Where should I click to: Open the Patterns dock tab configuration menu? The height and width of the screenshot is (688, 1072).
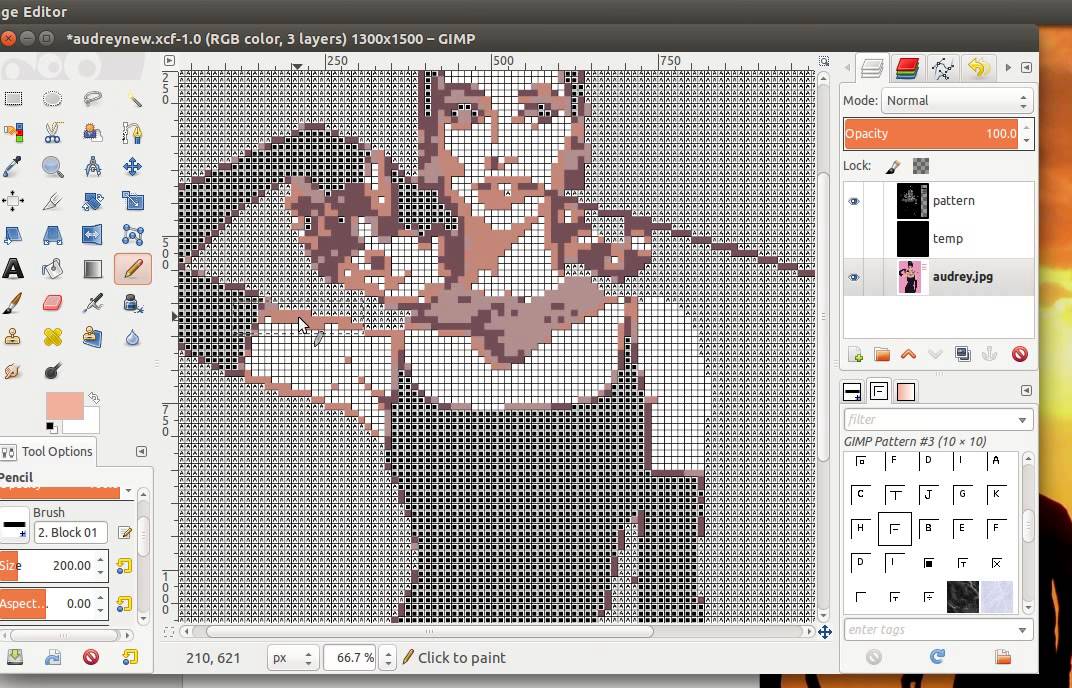(x=1026, y=391)
